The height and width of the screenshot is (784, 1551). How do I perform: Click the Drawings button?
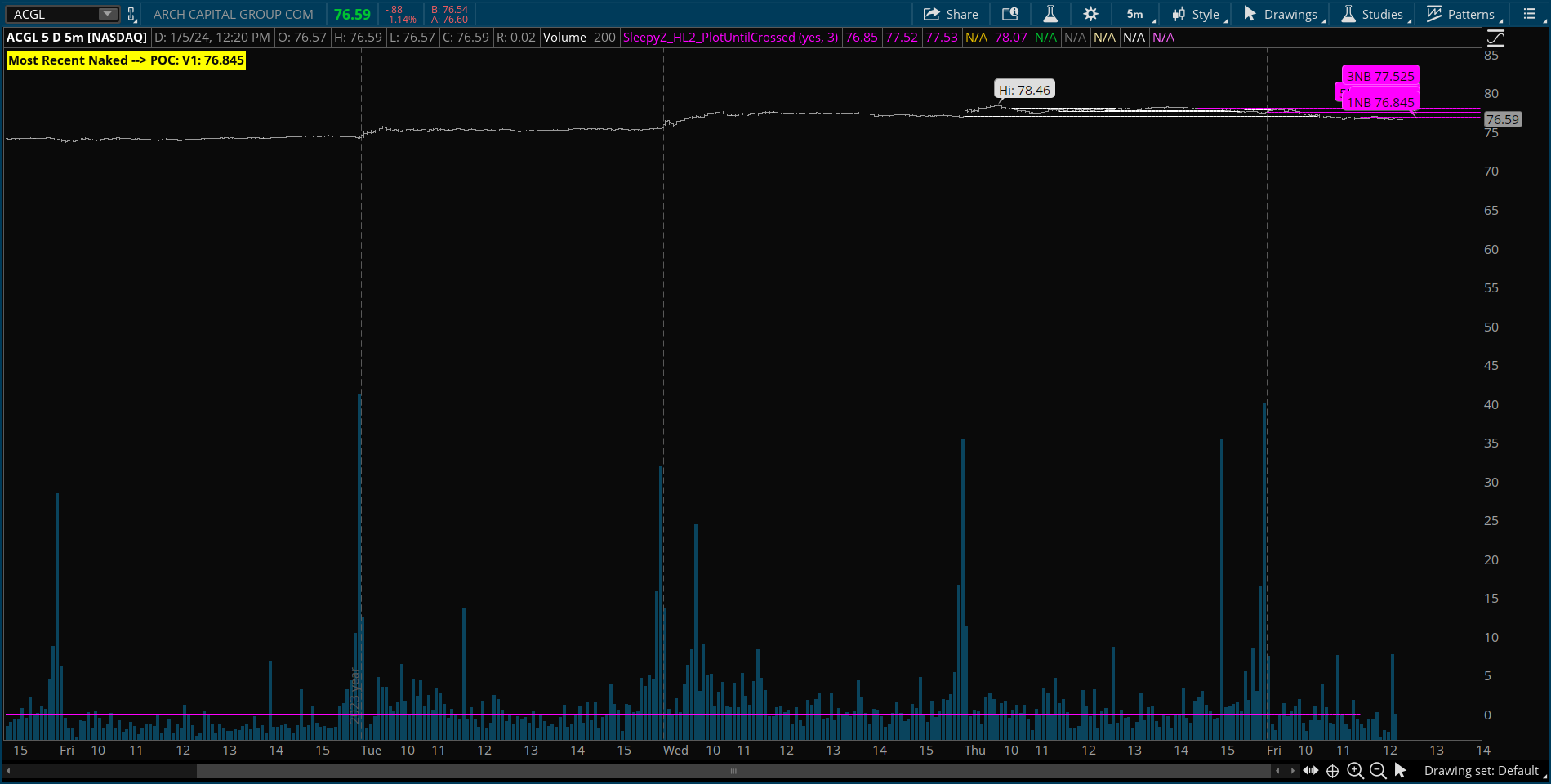pyautogui.click(x=1281, y=14)
